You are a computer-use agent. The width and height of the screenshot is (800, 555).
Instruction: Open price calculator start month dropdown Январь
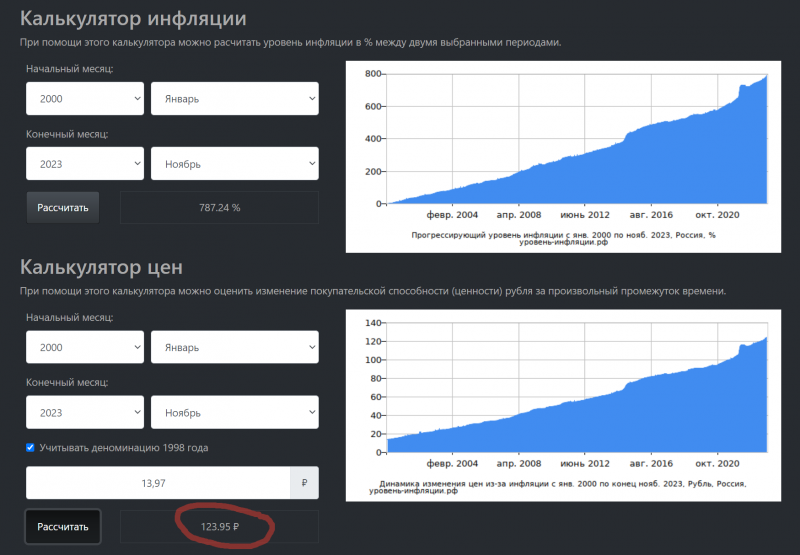235,347
